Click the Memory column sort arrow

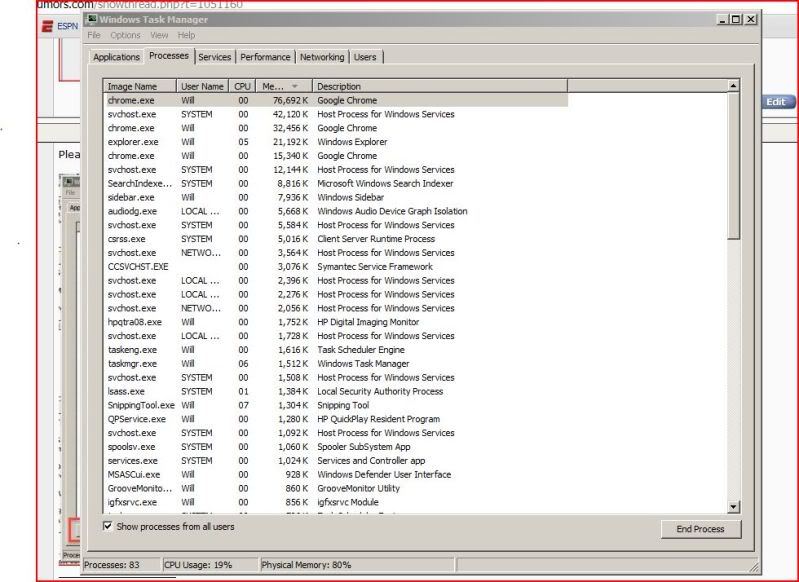pyautogui.click(x=295, y=86)
